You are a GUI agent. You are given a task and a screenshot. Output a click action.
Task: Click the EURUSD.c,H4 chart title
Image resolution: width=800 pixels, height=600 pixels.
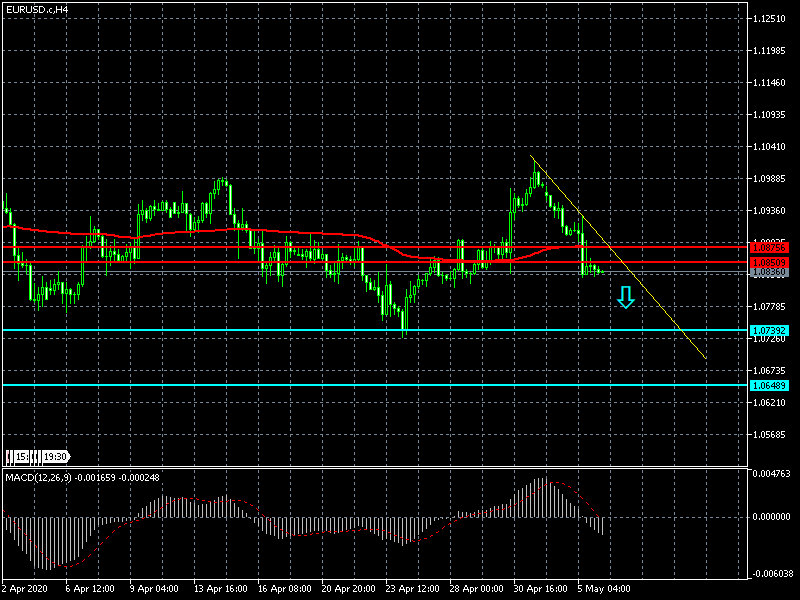[37, 9]
